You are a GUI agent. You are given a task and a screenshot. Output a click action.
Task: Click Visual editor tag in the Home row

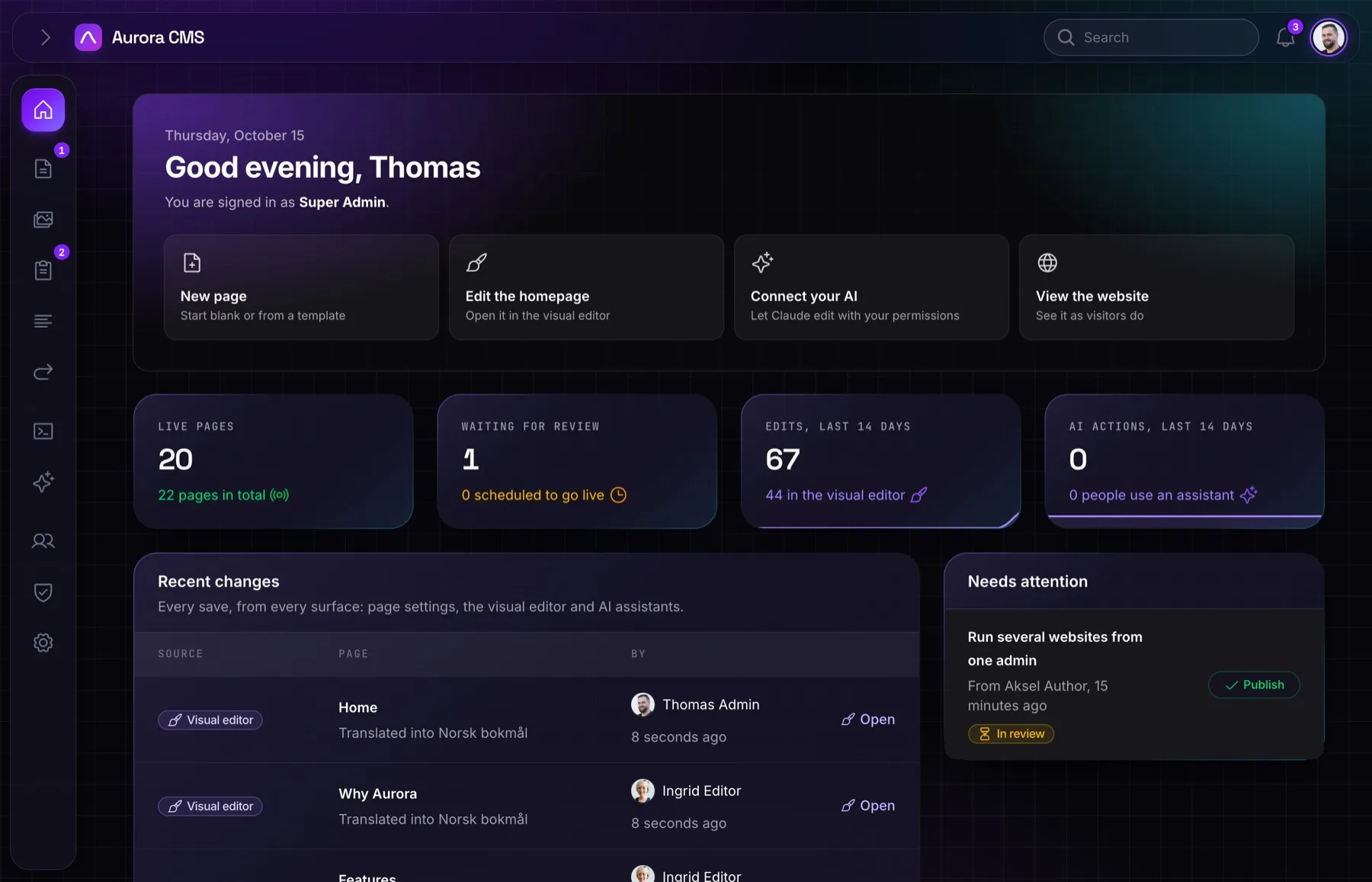(x=210, y=720)
